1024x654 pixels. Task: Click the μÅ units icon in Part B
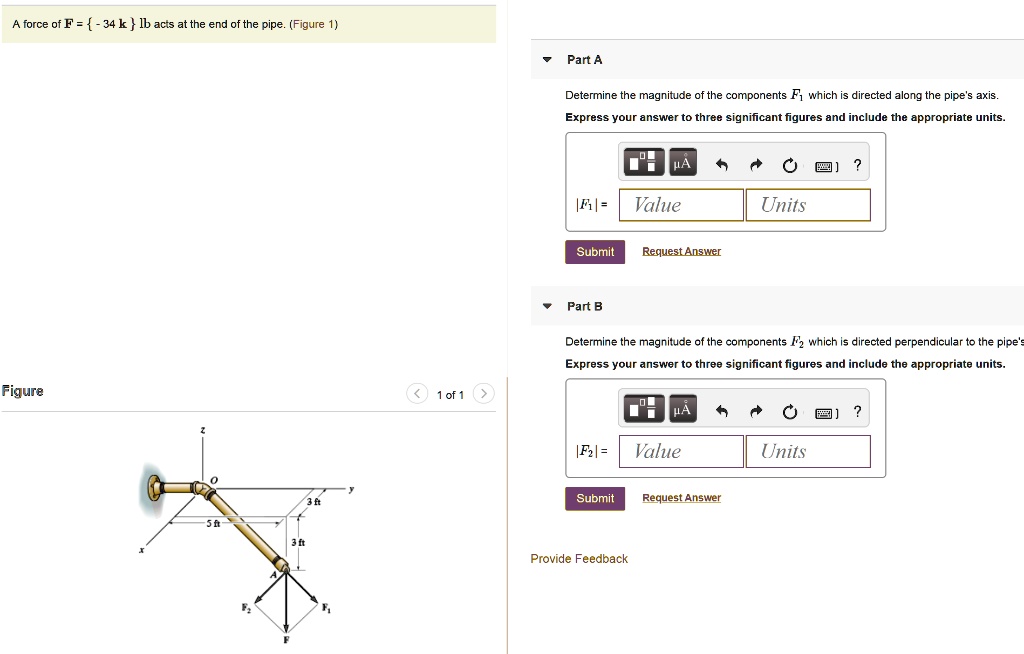click(682, 409)
